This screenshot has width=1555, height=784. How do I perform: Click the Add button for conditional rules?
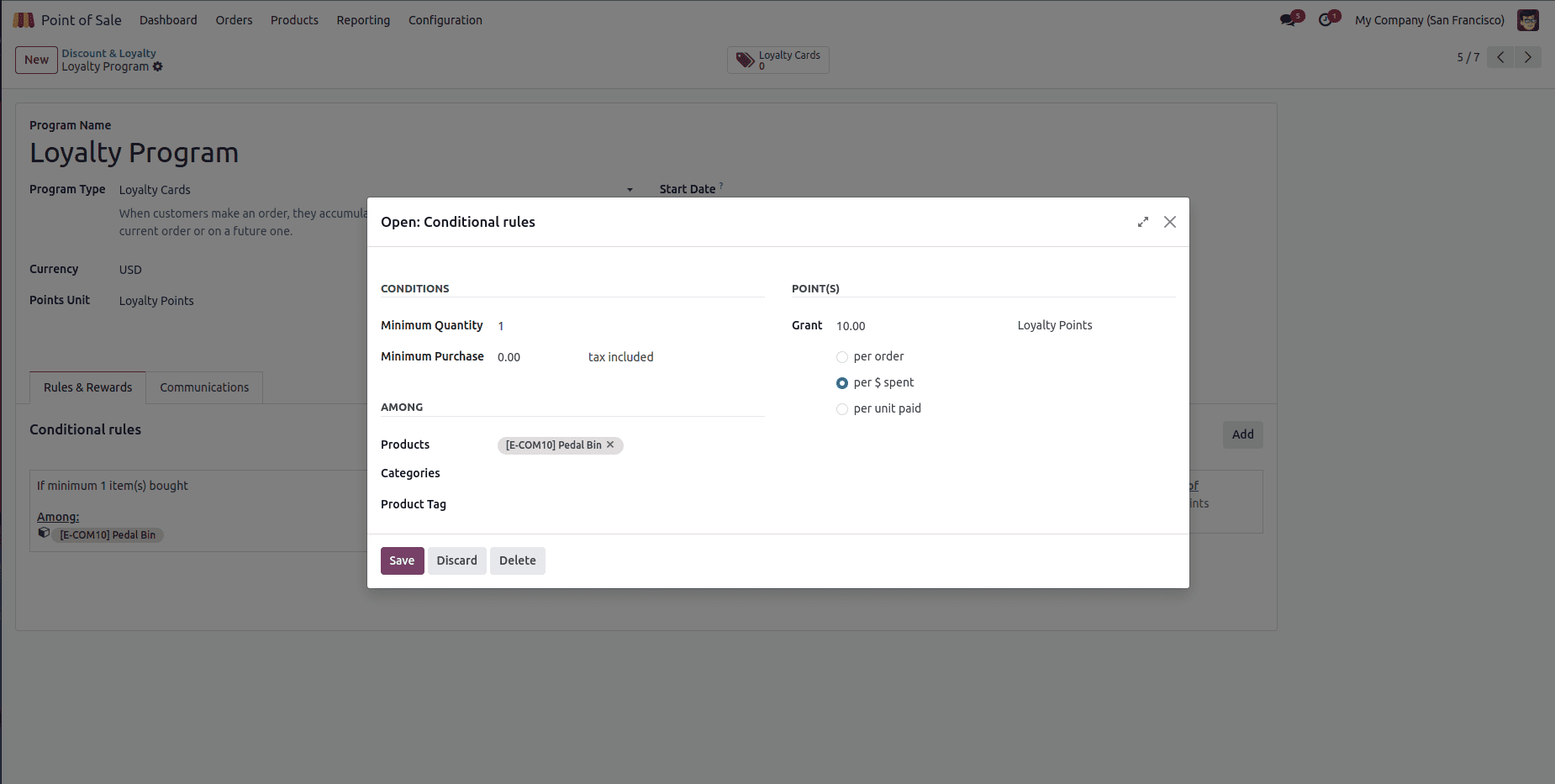click(x=1242, y=434)
